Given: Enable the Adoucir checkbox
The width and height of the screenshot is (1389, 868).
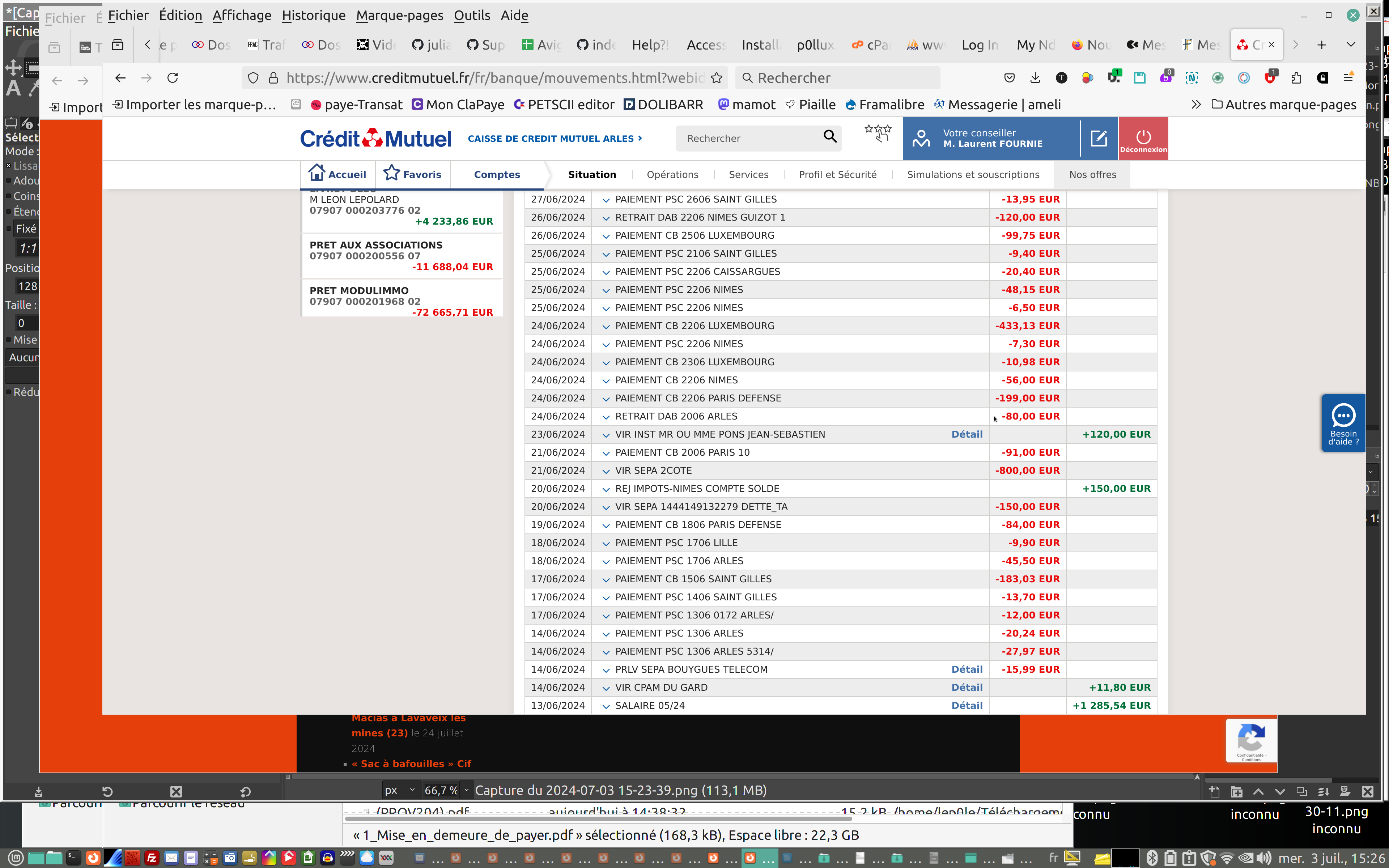Looking at the screenshot, I should [x=9, y=181].
